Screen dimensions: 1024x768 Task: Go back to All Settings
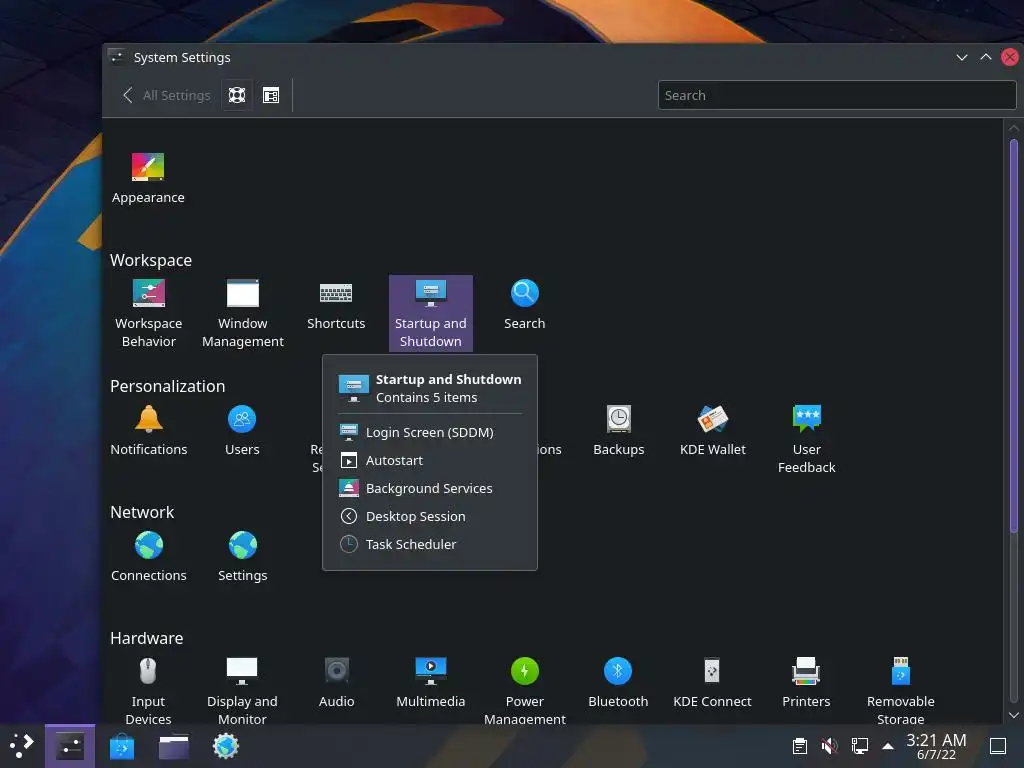[167, 95]
